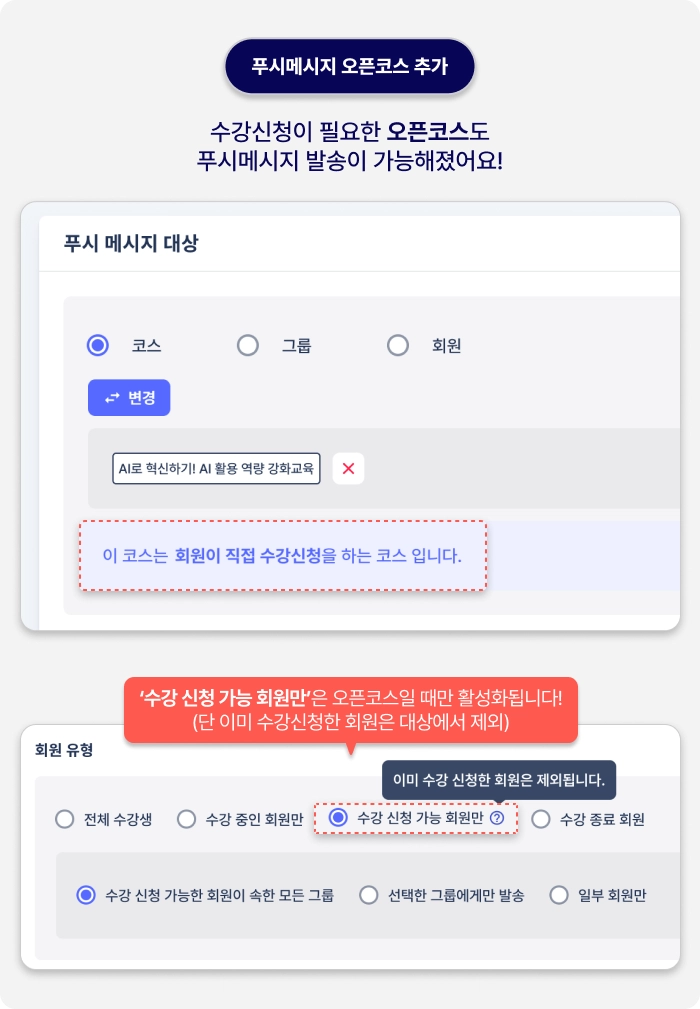This screenshot has height=1009, width=700.
Task: Select 수강 종료 회원 option
Action: [x=540, y=819]
